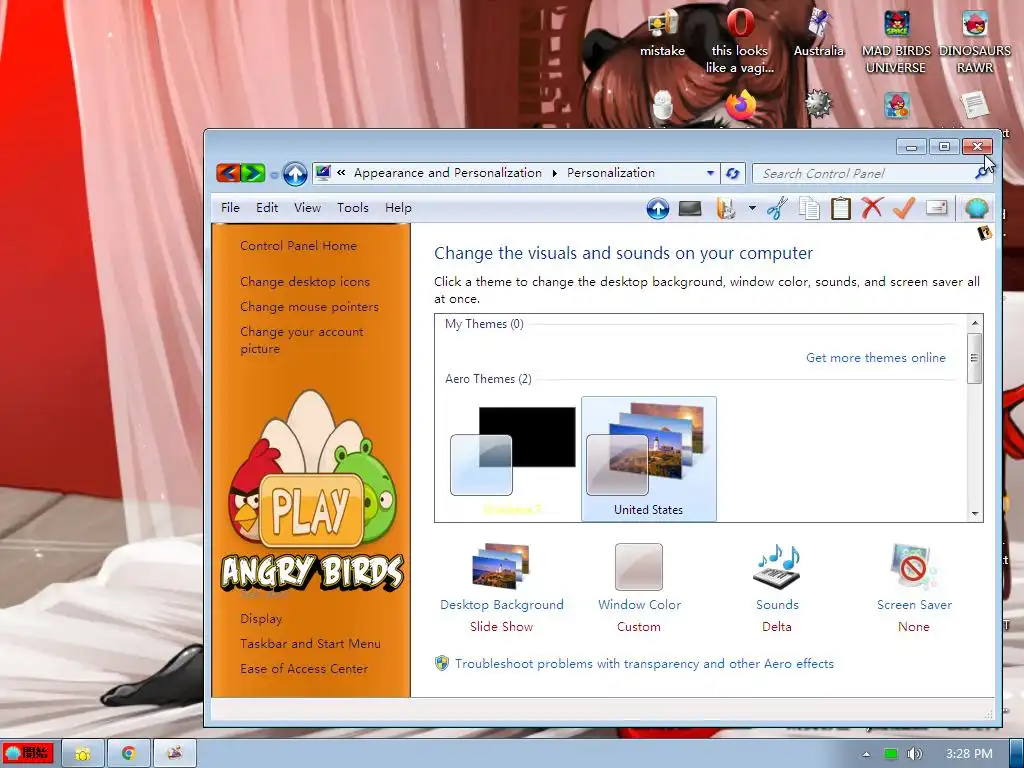Open MAD BIRDS UNIVERSE desktop shortcut

pyautogui.click(x=896, y=40)
